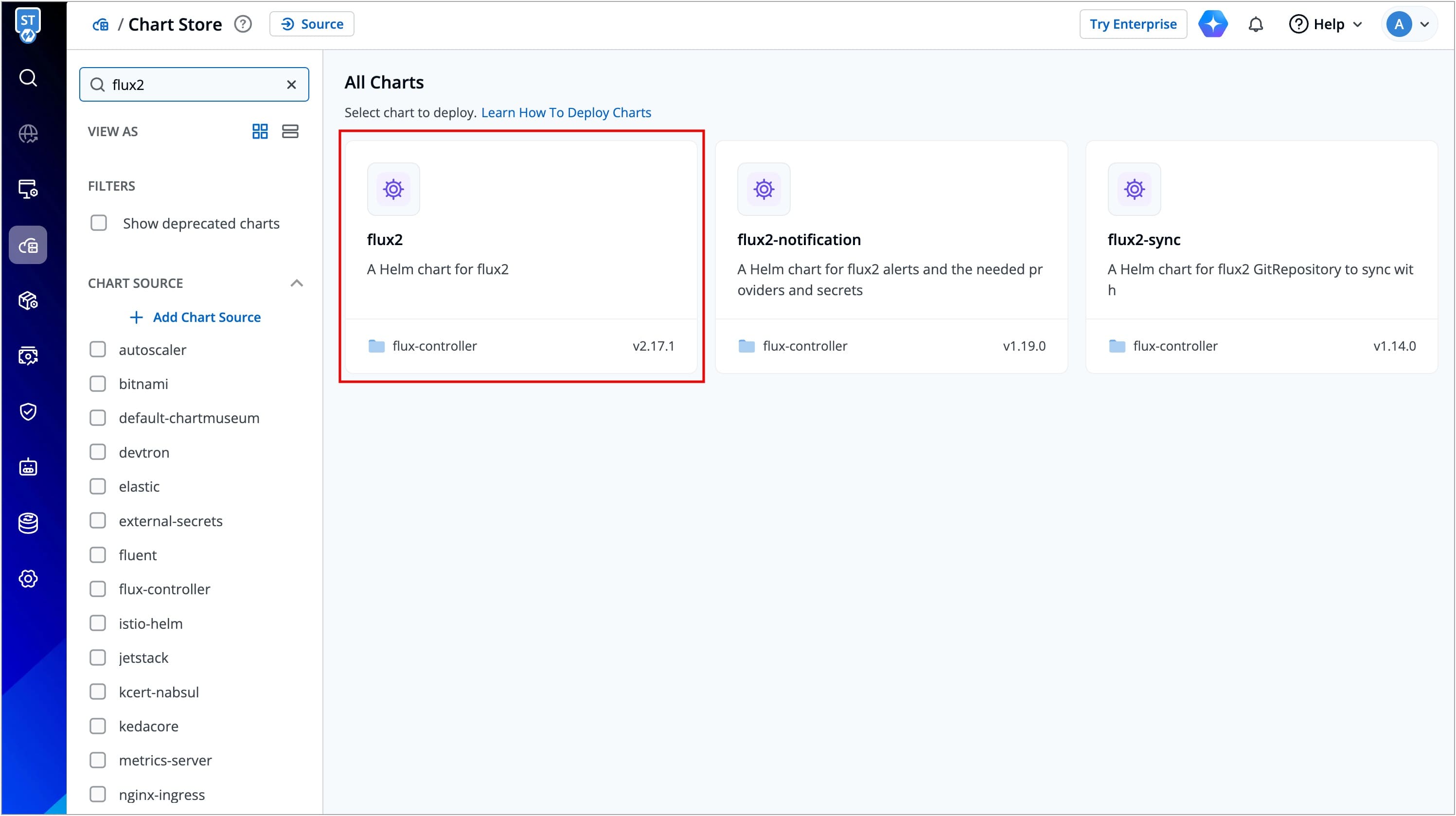Collapse the Chart Source section
This screenshot has width=1456, height=816.
coord(297,283)
